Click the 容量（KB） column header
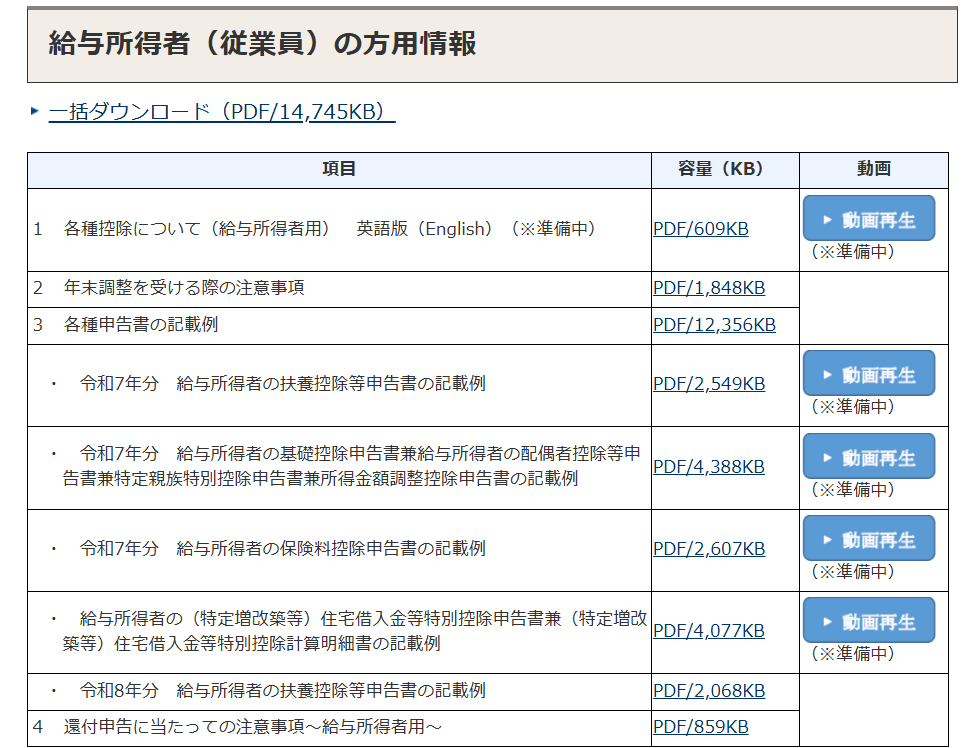Image resolution: width=970 pixels, height=748 pixels. tap(724, 170)
